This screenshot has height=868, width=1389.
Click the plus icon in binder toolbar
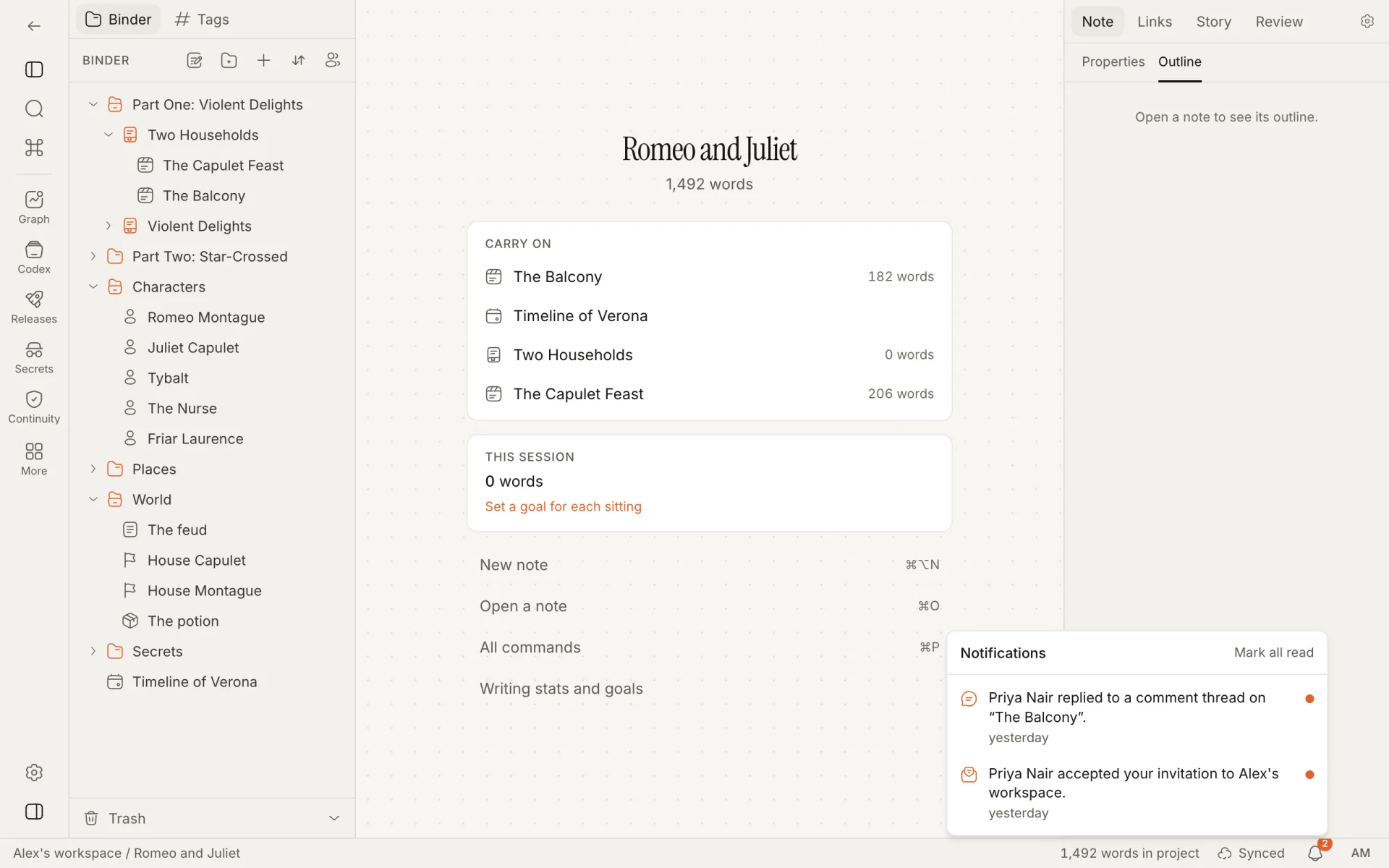263,61
